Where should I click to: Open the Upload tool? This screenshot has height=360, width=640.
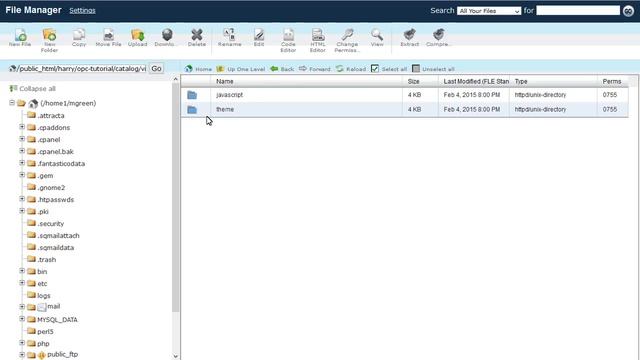coord(138,38)
